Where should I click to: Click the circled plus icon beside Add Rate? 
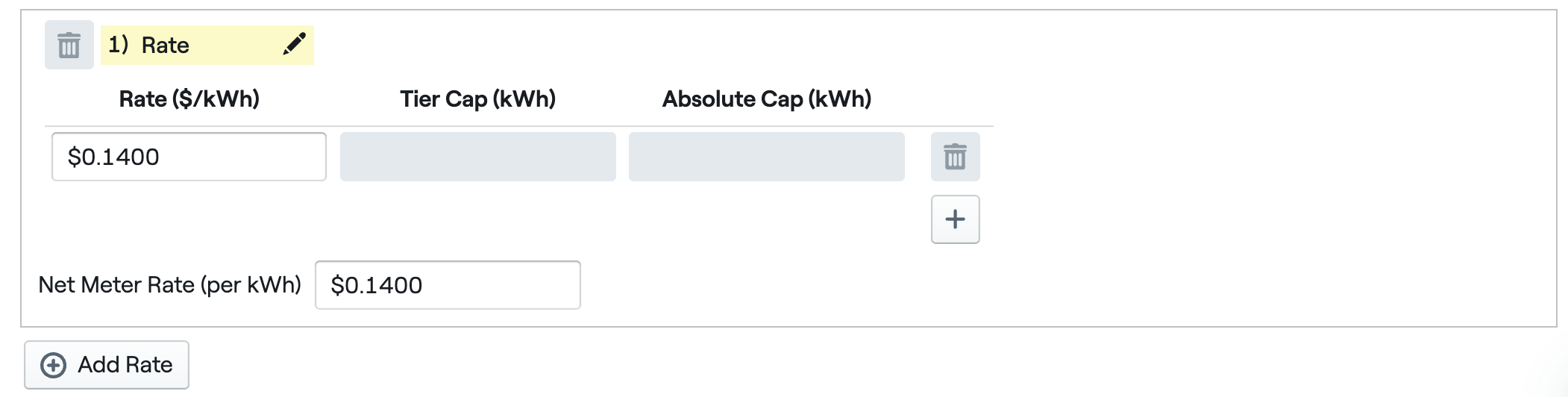[x=53, y=365]
